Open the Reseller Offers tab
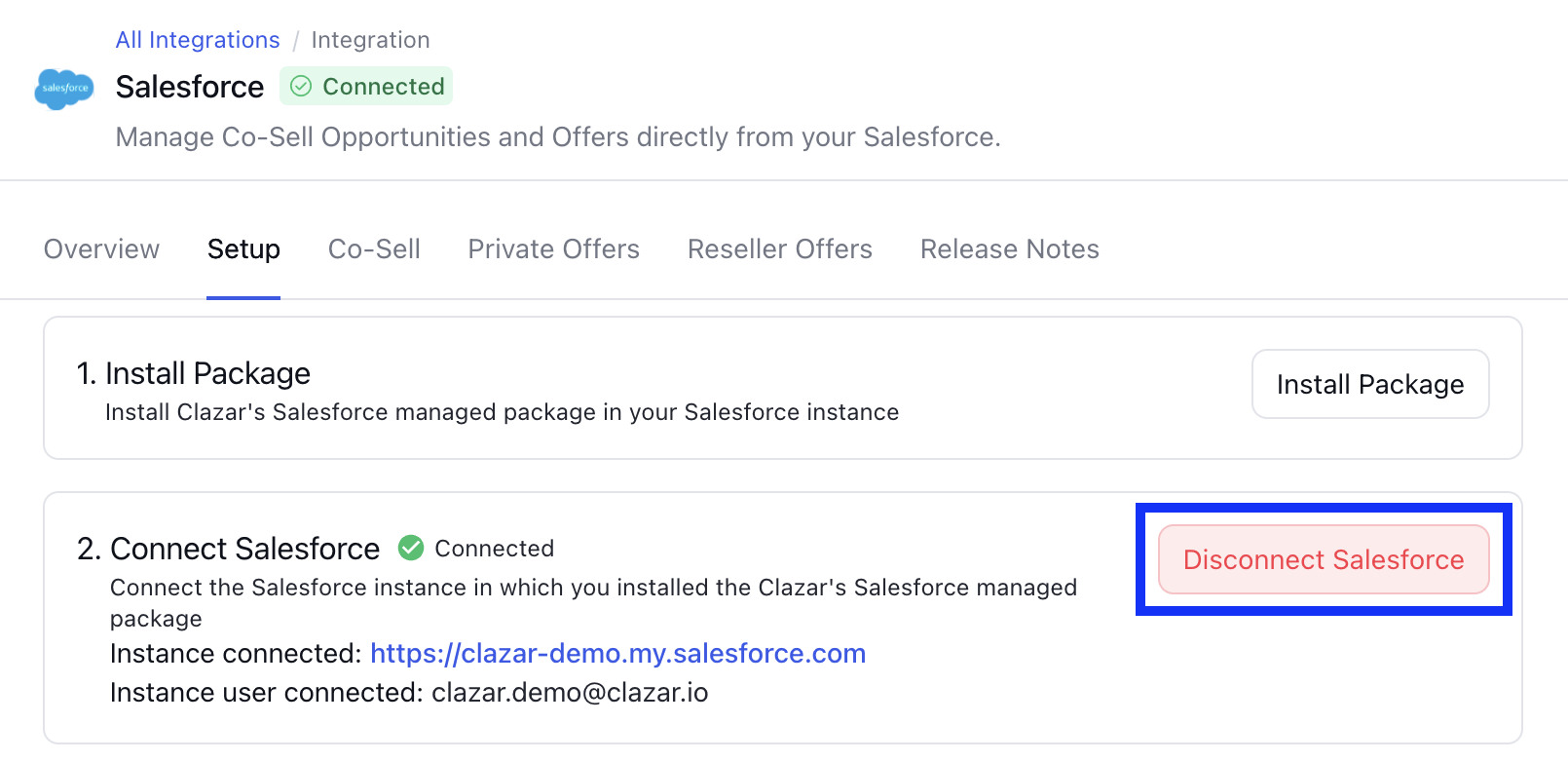This screenshot has width=1568, height=762. pyautogui.click(x=780, y=249)
